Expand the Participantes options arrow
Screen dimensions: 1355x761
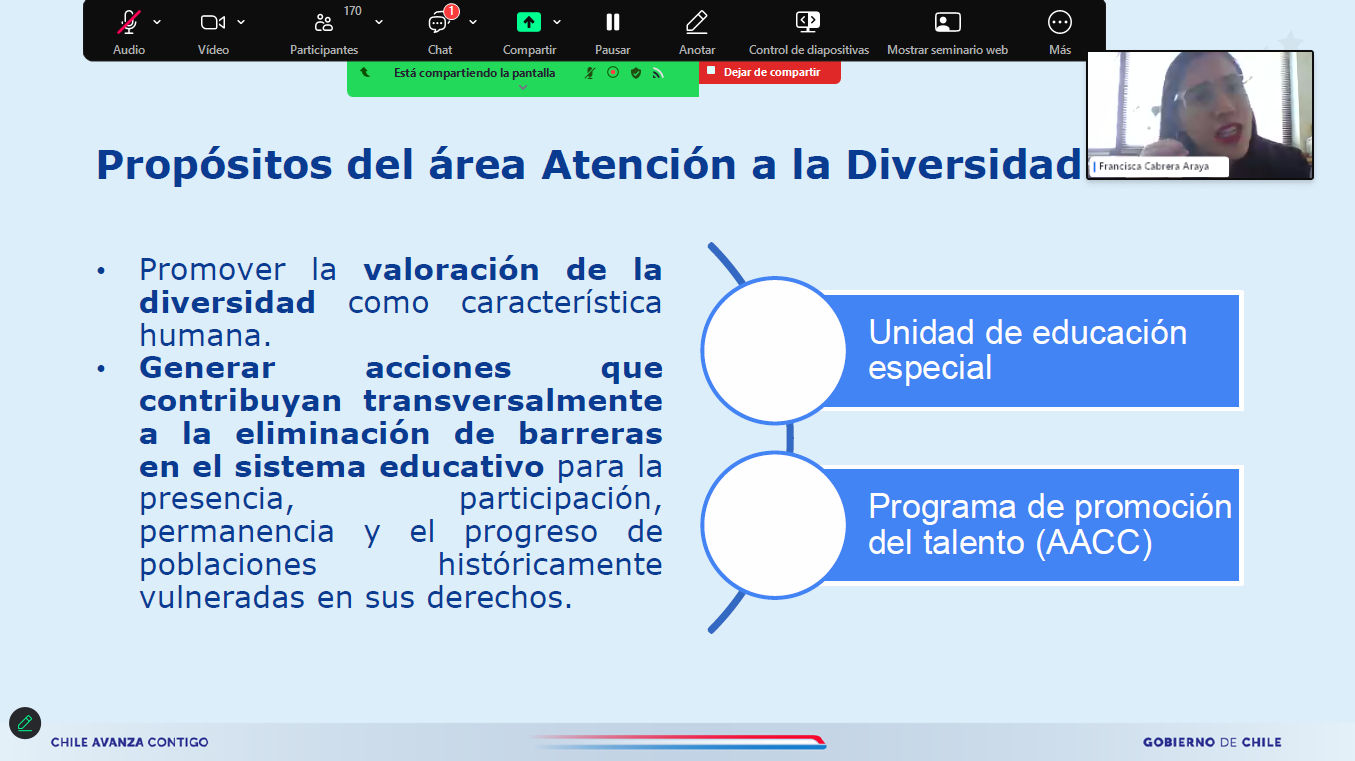click(379, 22)
